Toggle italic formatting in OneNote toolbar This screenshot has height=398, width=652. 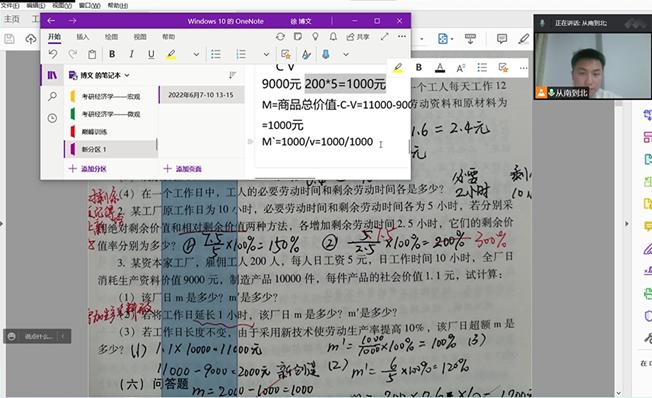click(131, 54)
